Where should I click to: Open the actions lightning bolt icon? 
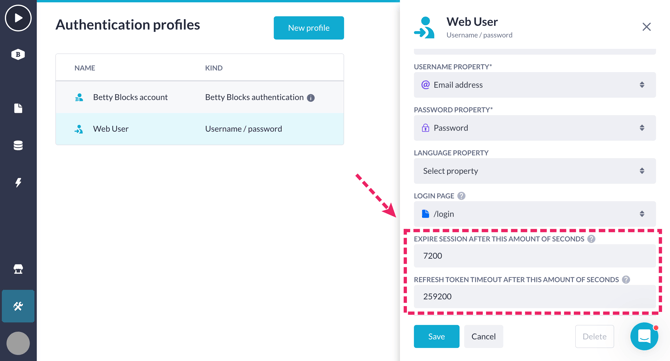(x=18, y=182)
